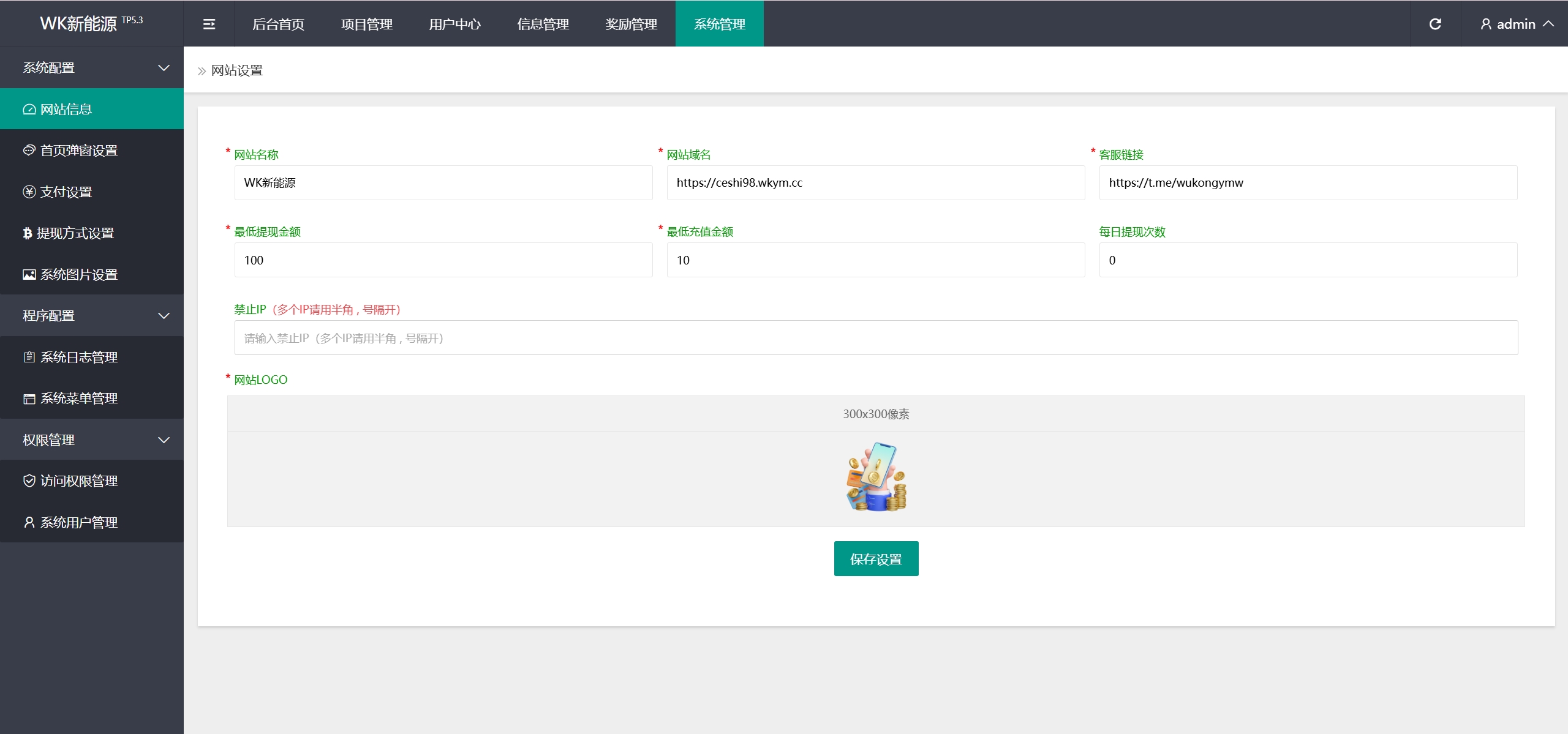Screen dimensions: 1568x734
Task: Open 访问权限管理 shield icon item
Action: tap(78, 481)
